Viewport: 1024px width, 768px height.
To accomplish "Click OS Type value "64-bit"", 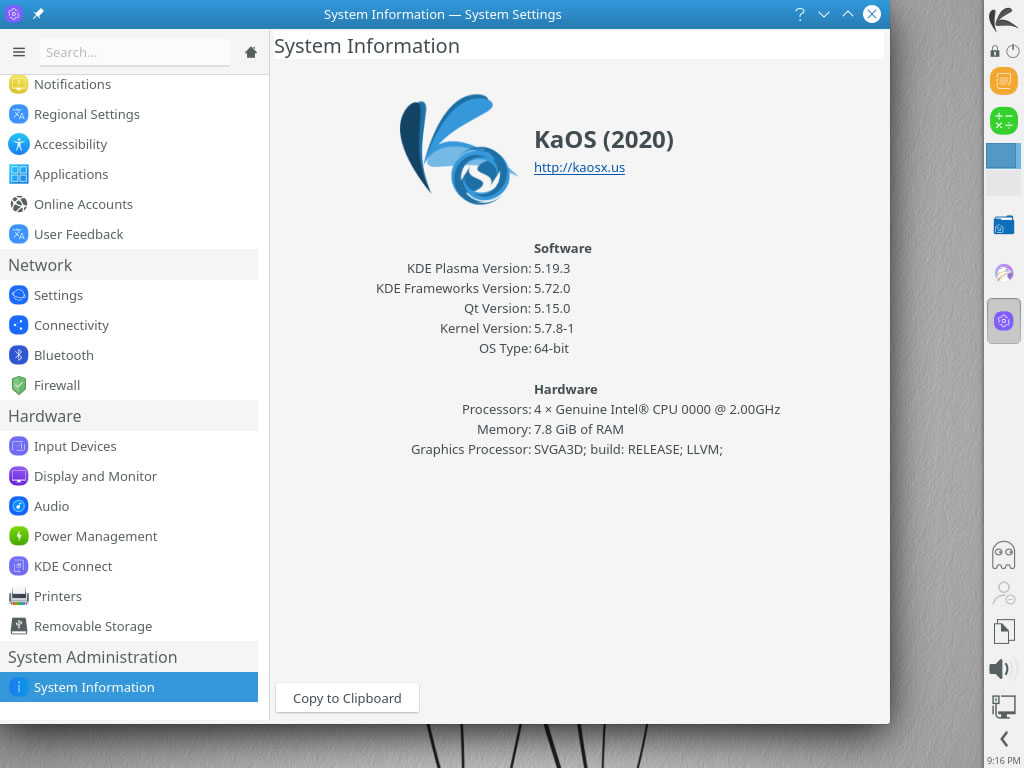I will 551,349.
